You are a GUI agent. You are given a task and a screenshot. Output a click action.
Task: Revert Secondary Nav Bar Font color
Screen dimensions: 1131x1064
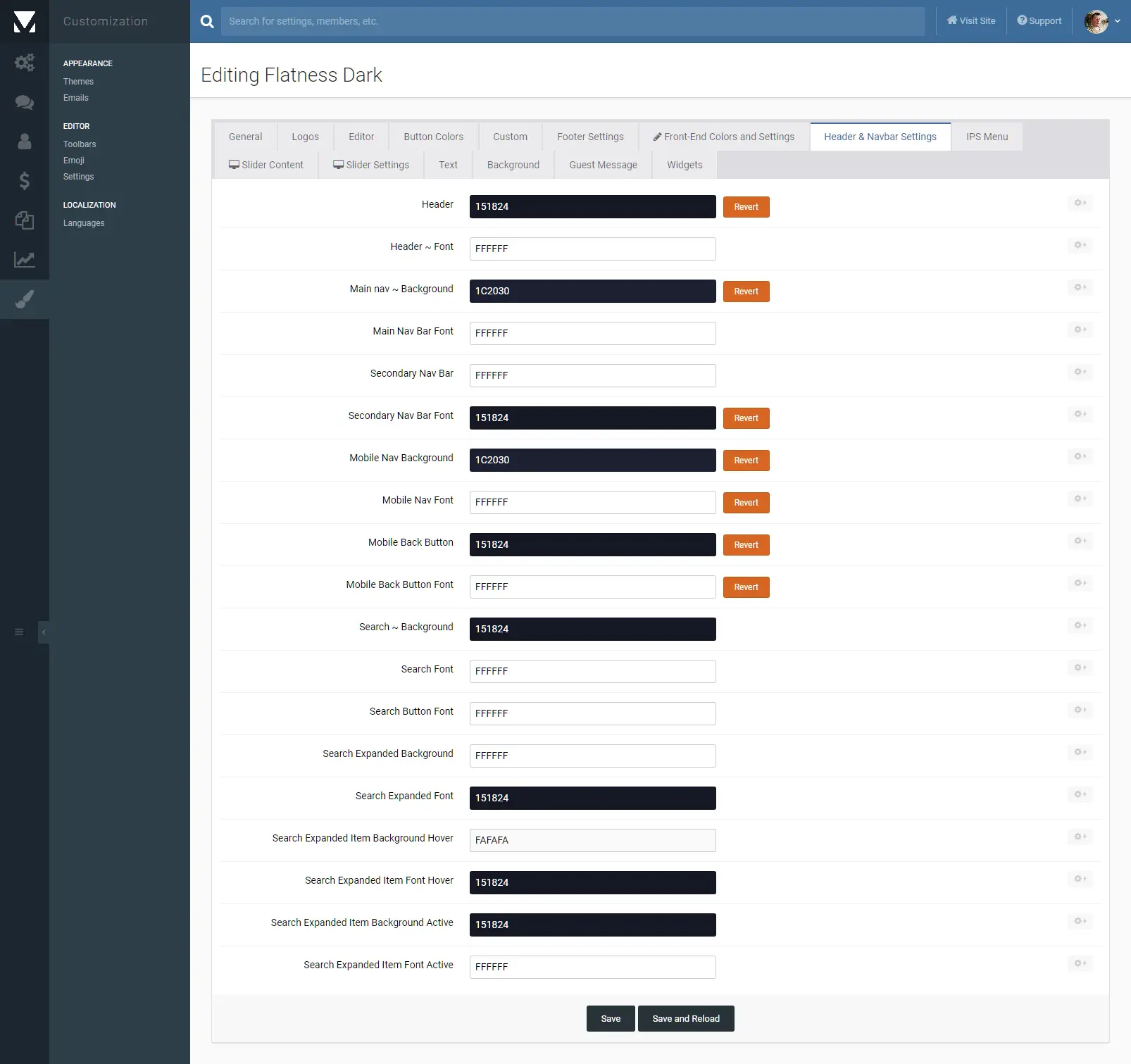tap(746, 418)
